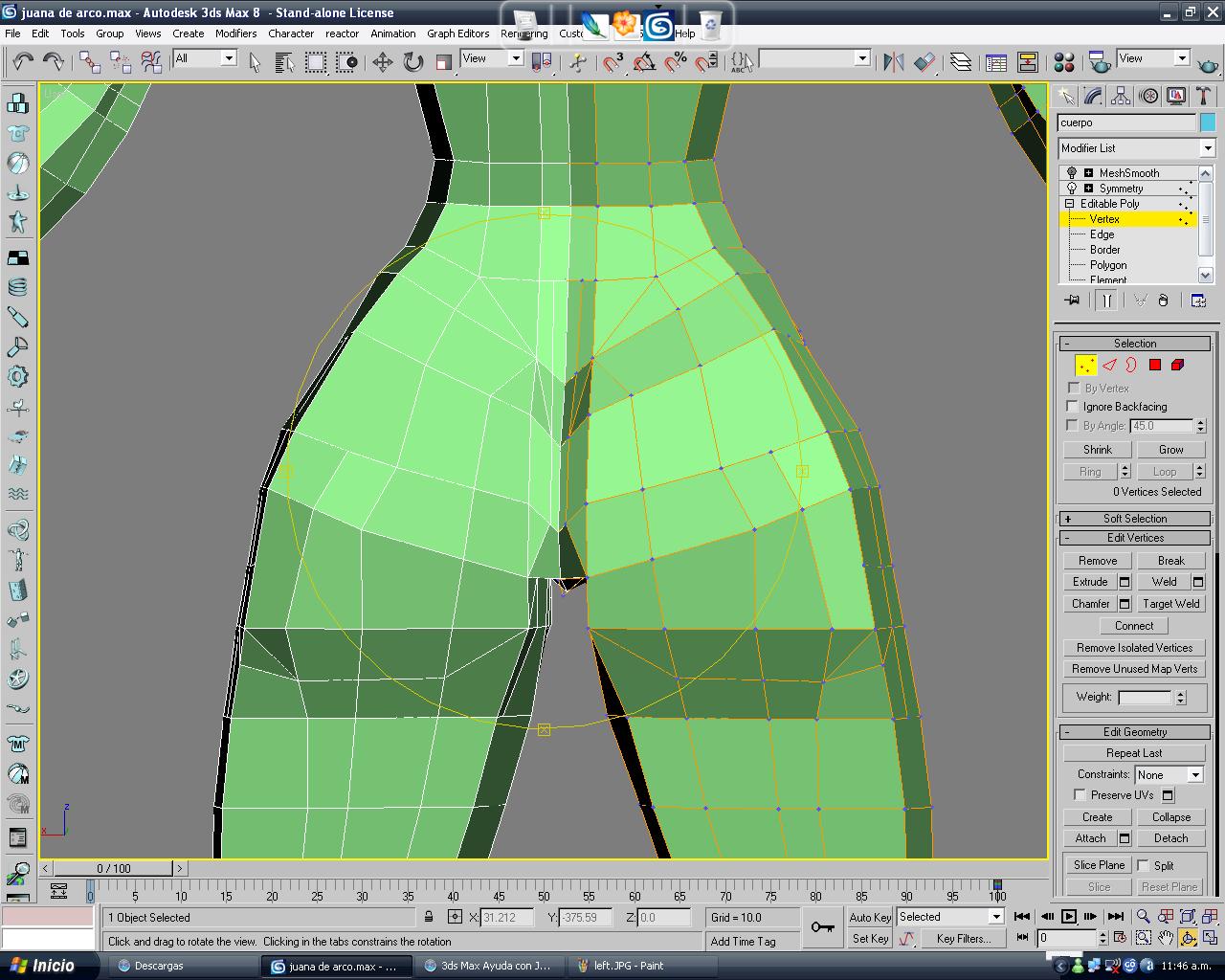Activate the Pan View hand tool
This screenshot has width=1225, height=980.
click(x=1165, y=938)
